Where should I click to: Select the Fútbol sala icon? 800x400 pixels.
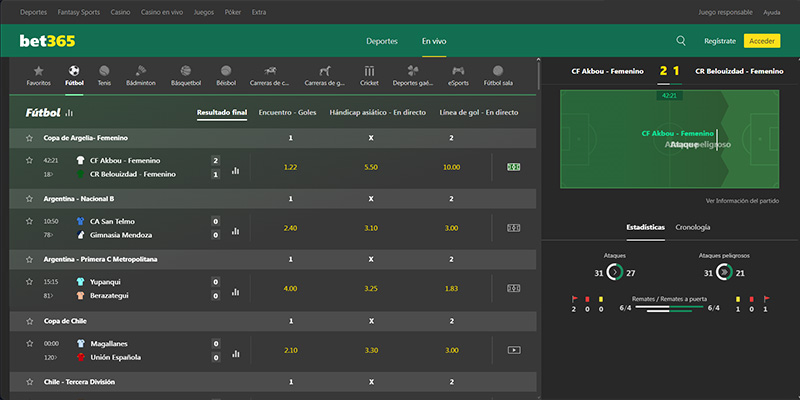[x=498, y=71]
